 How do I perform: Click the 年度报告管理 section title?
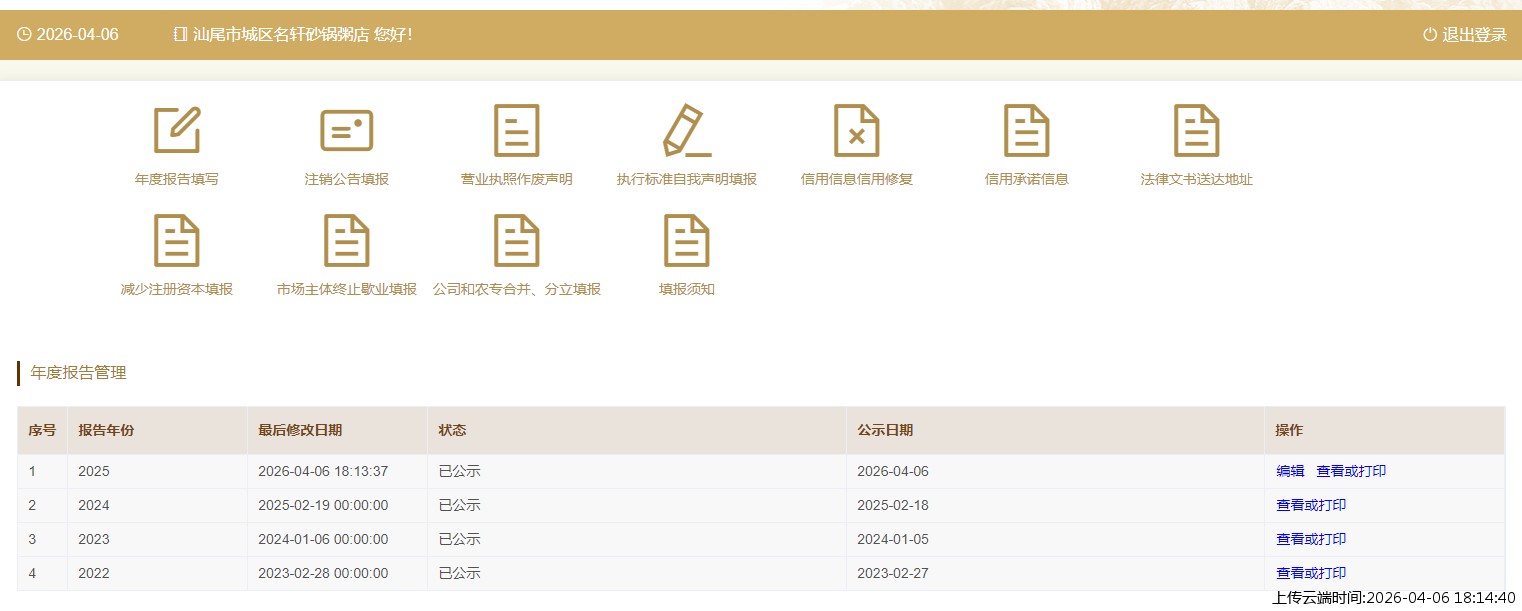tap(79, 373)
